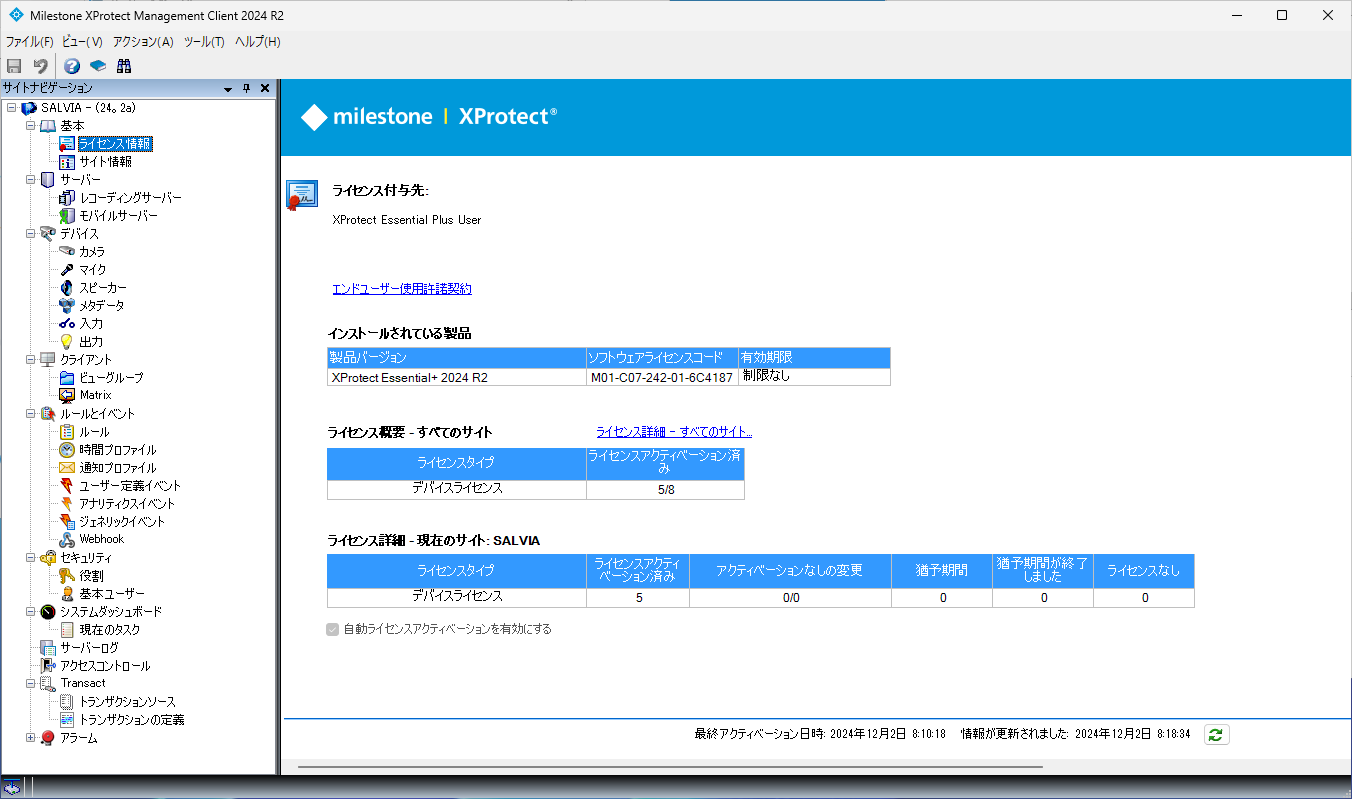The height and width of the screenshot is (799, 1352).
Task: Collapse the SALVIA root node
Action: (x=11, y=108)
